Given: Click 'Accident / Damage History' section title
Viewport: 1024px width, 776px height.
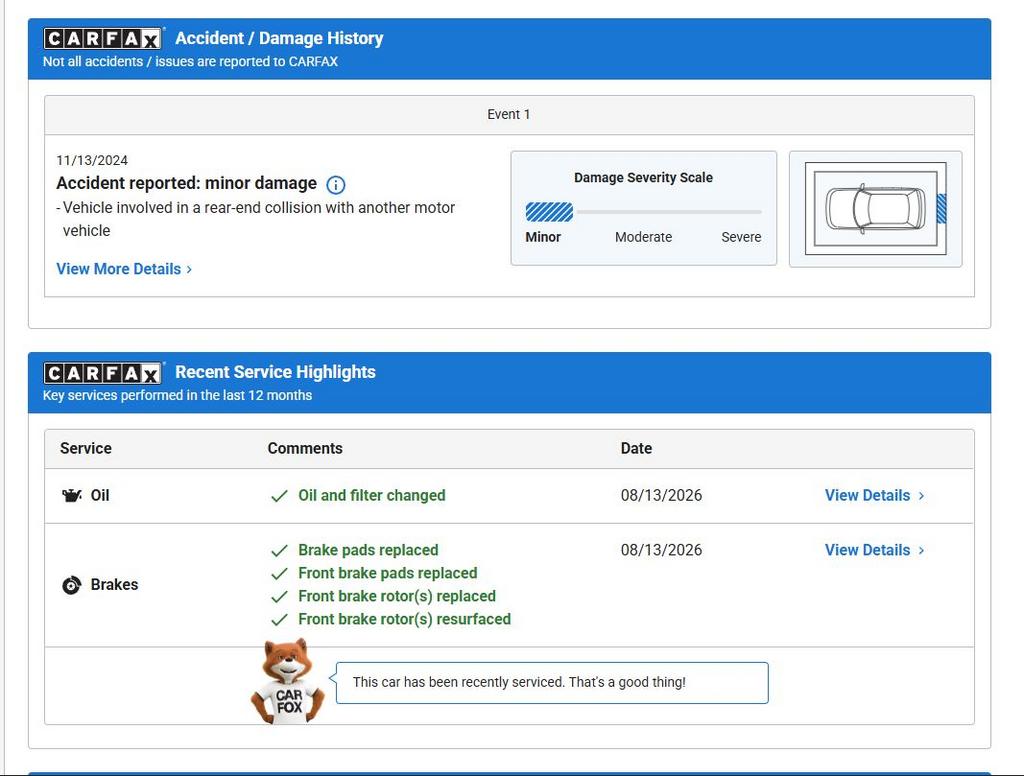Looking at the screenshot, I should point(279,39).
